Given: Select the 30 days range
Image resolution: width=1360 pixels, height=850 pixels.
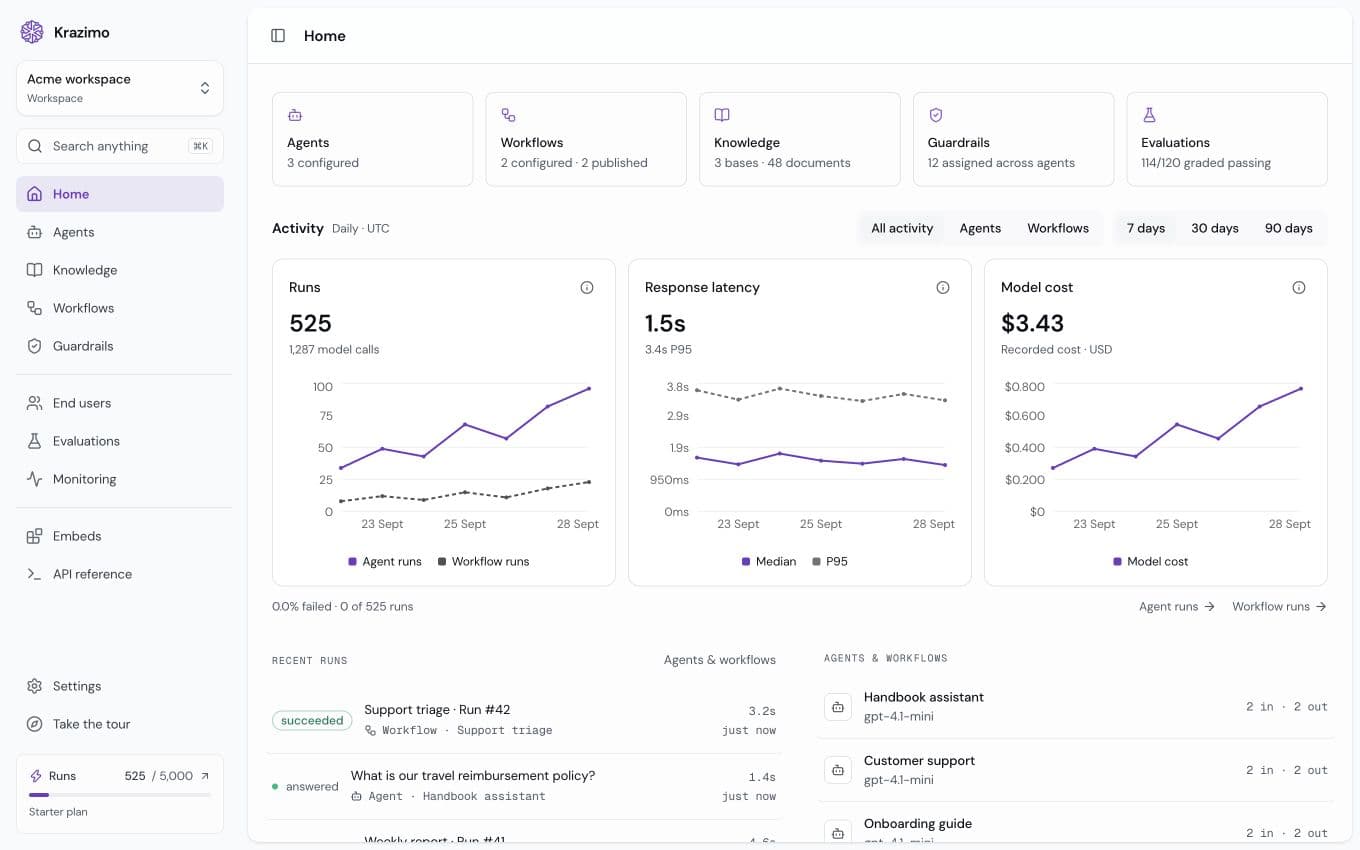Looking at the screenshot, I should 1215,228.
